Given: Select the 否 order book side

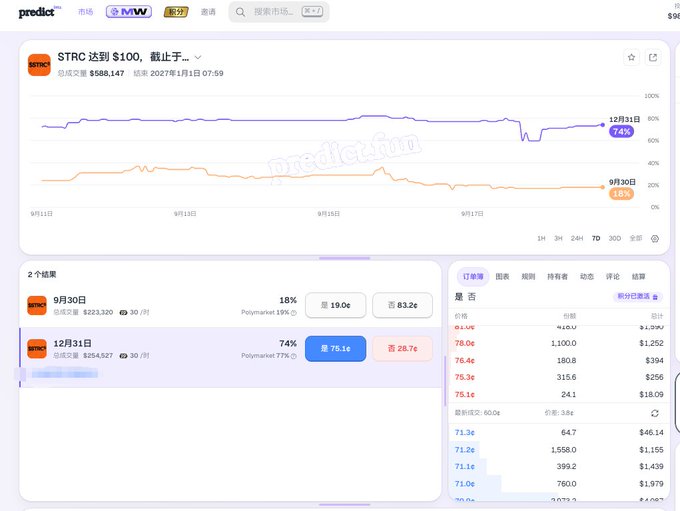Looking at the screenshot, I should tap(472, 297).
